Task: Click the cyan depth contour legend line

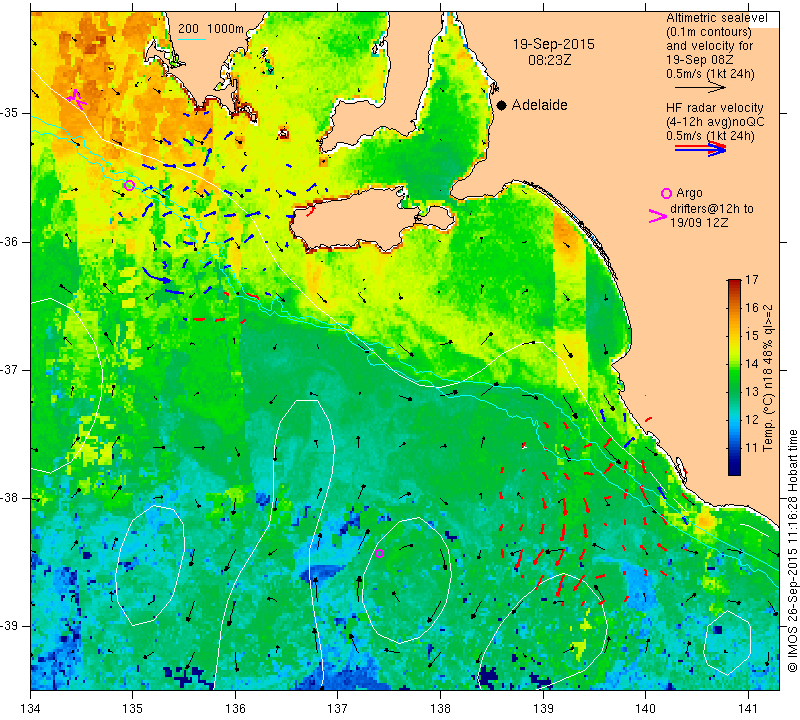Action: pyautogui.click(x=192, y=39)
